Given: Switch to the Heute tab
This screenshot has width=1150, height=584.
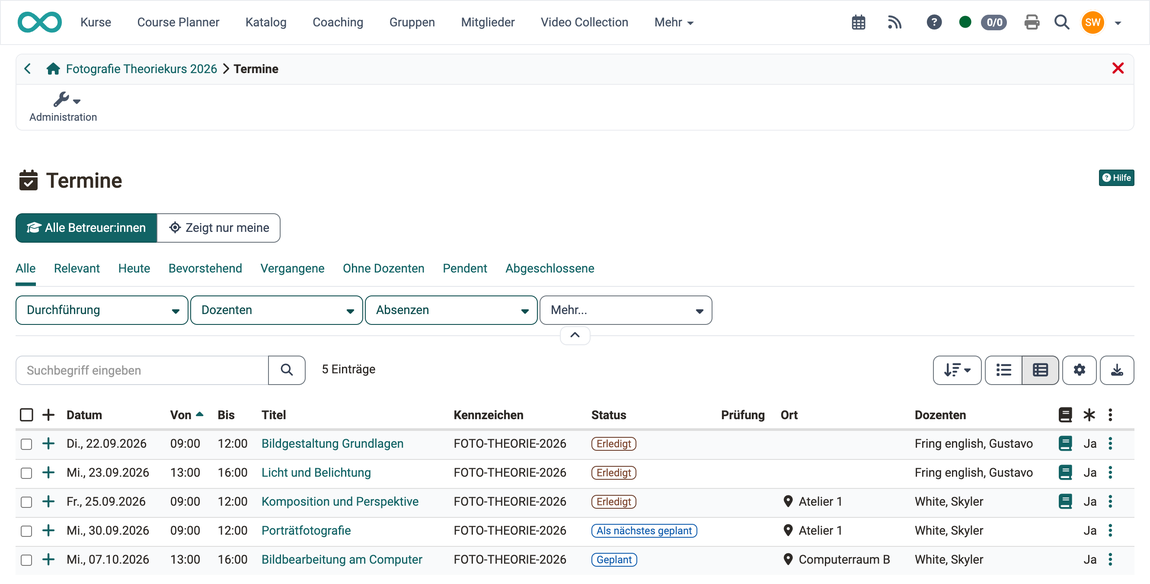Looking at the screenshot, I should tap(134, 269).
